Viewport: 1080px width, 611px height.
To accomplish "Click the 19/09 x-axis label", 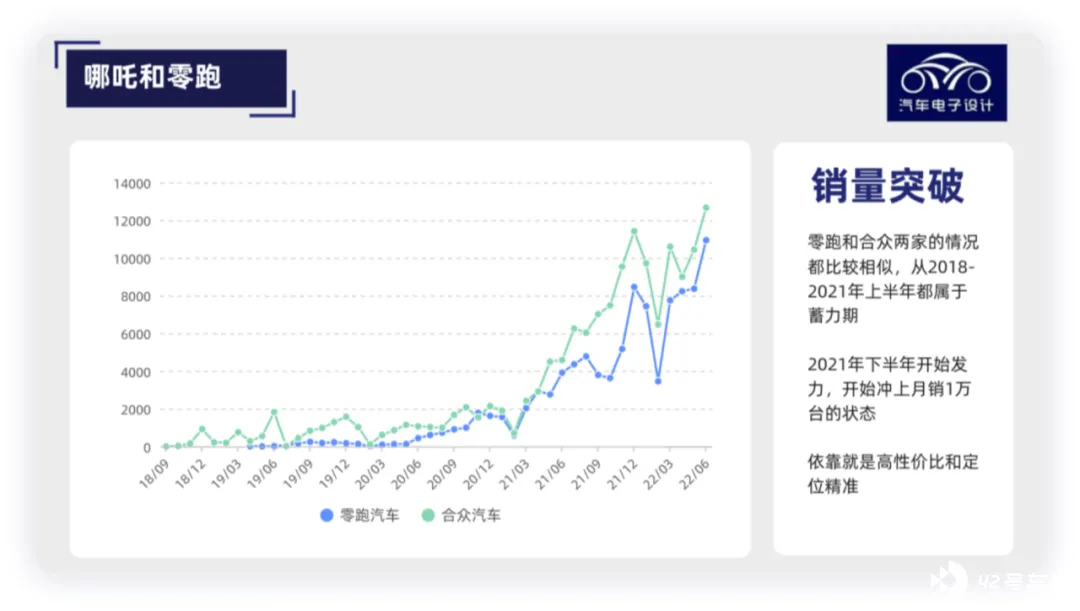I will [x=298, y=474].
